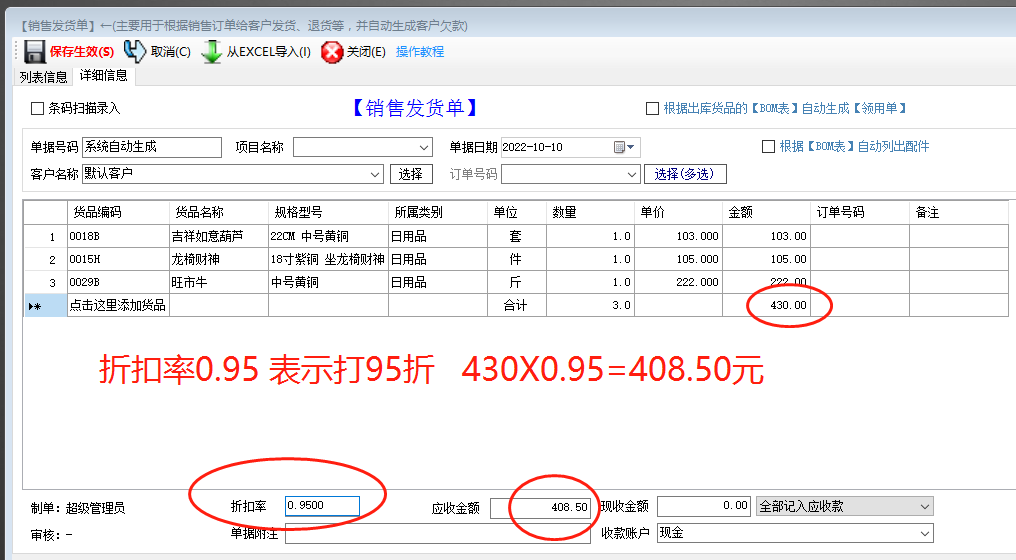The width and height of the screenshot is (1016, 560).
Task: Expand the 收款账户 现金 dropdown
Action: tap(925, 533)
